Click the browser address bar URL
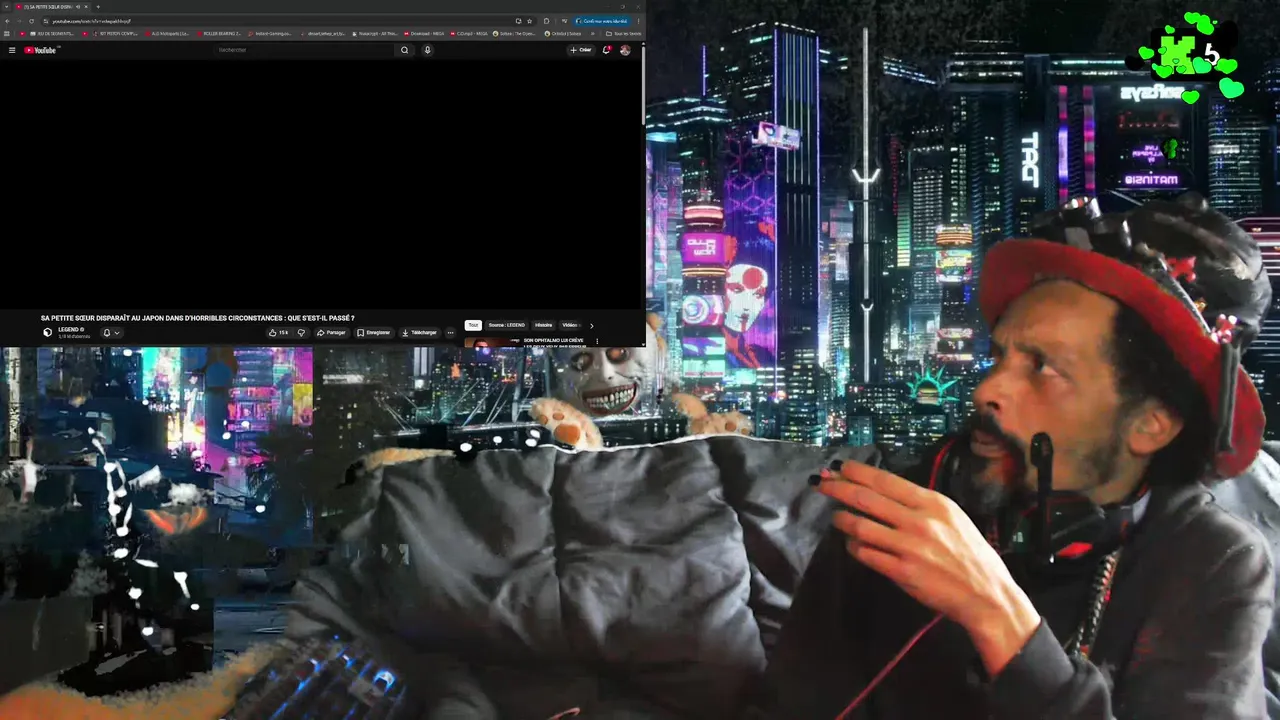 [x=92, y=21]
